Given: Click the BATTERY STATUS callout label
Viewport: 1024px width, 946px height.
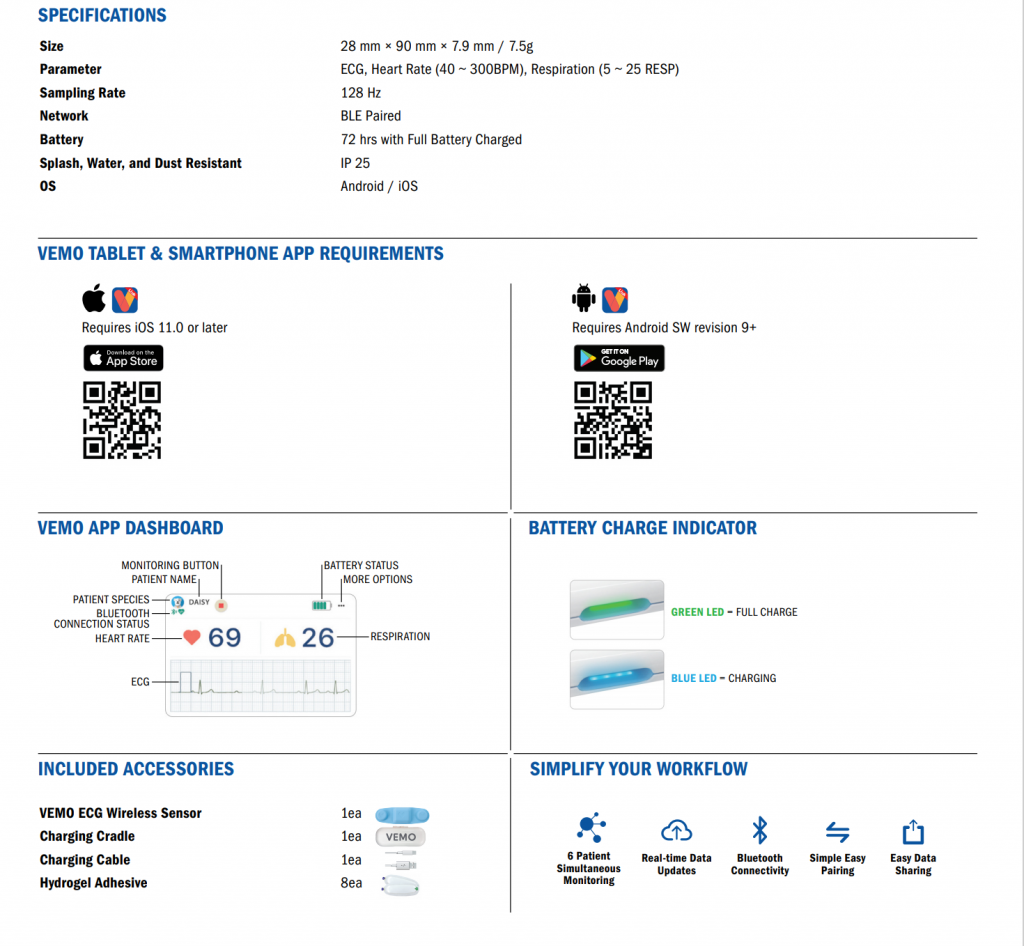Looking at the screenshot, I should 361,565.
